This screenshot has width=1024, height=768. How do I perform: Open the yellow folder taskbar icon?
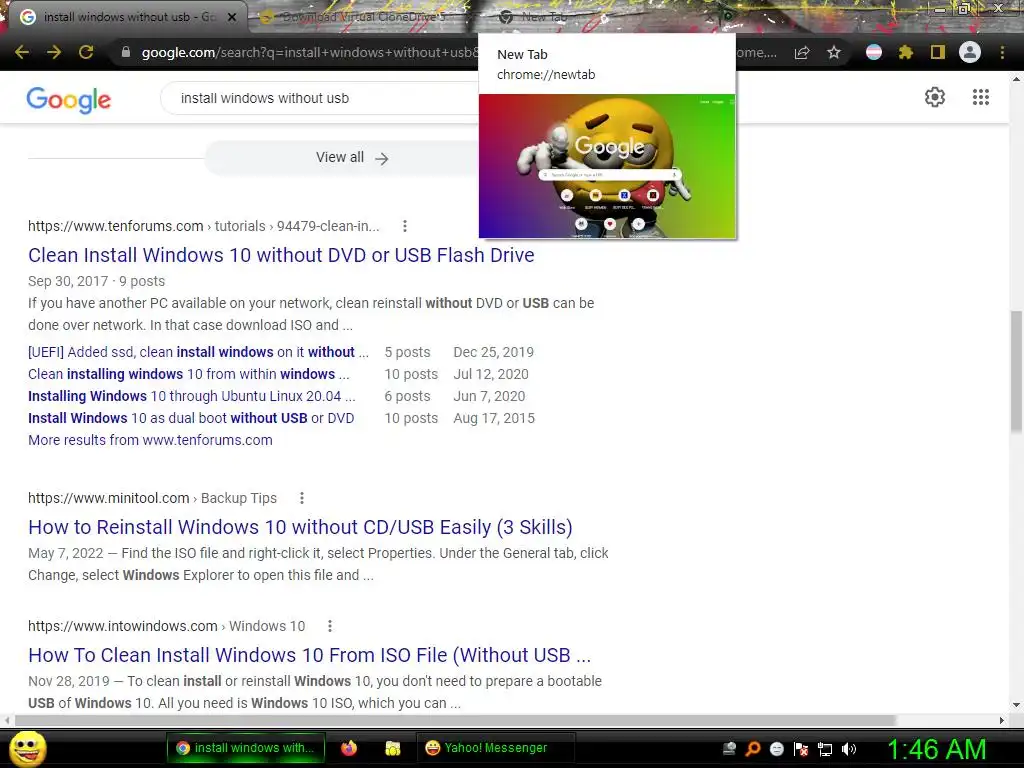tap(392, 748)
